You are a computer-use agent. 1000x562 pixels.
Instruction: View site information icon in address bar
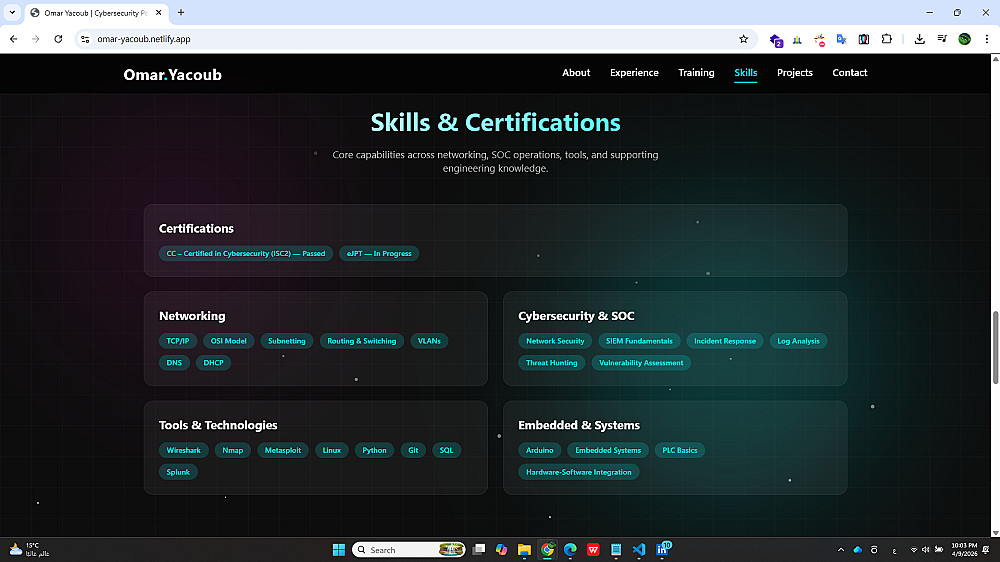85,39
